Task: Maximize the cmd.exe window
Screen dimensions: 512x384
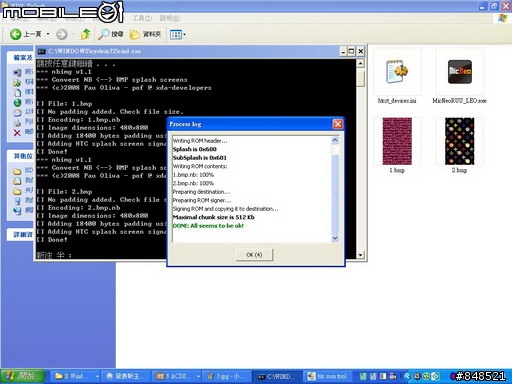Action: [351, 51]
